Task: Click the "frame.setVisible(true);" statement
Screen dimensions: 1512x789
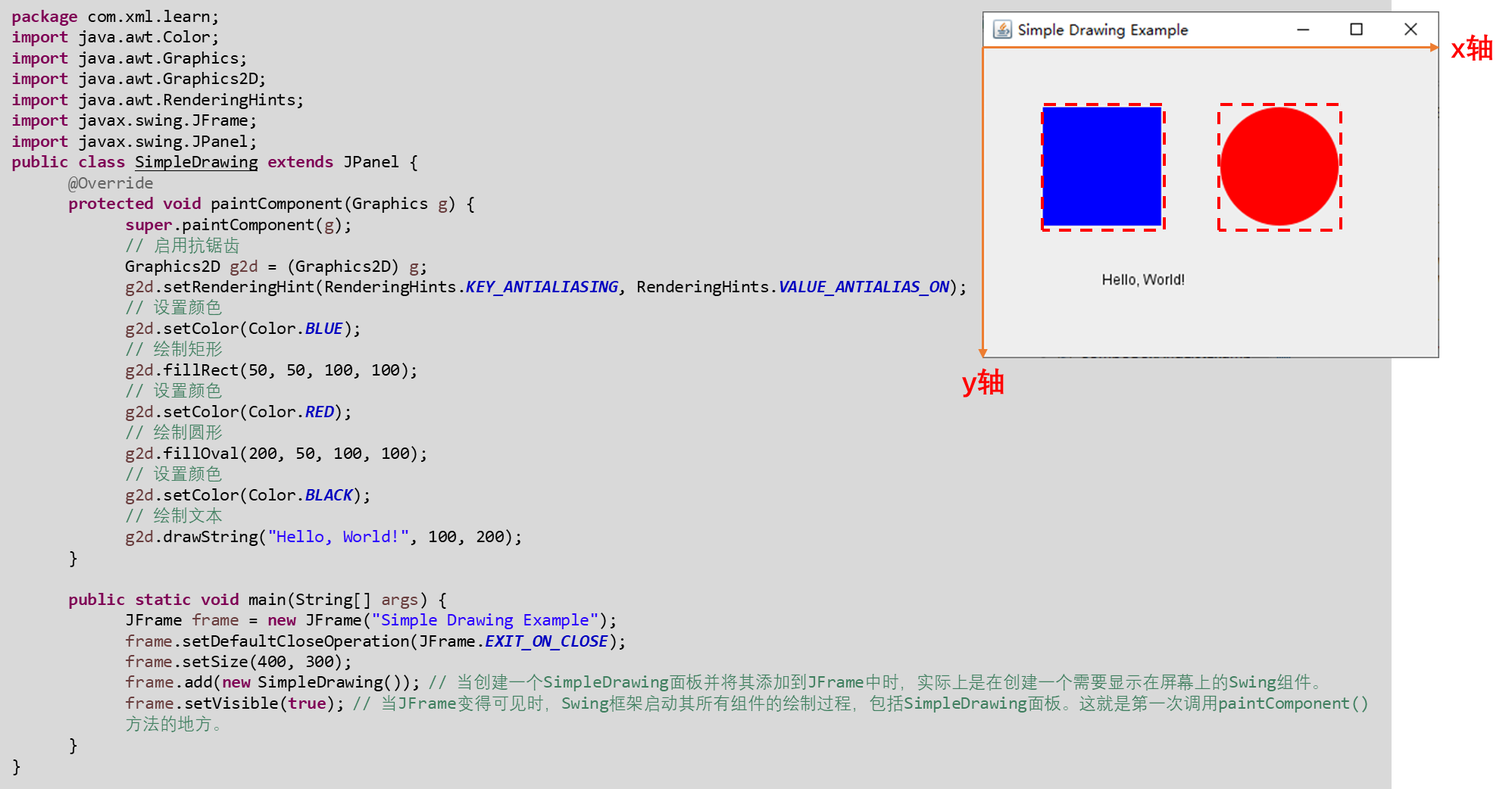Action: click(234, 703)
